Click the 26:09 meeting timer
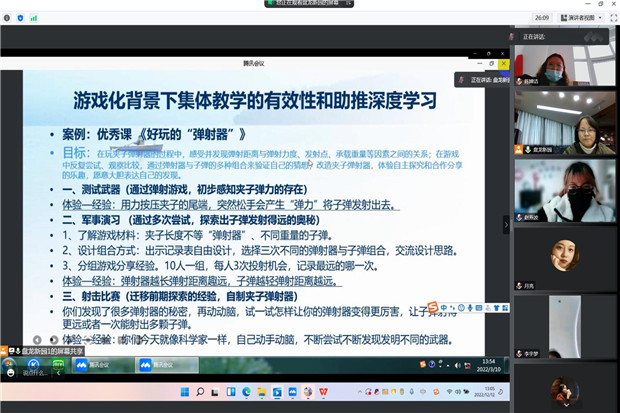Screen dimensions: 620x413 pyautogui.click(x=542, y=17)
